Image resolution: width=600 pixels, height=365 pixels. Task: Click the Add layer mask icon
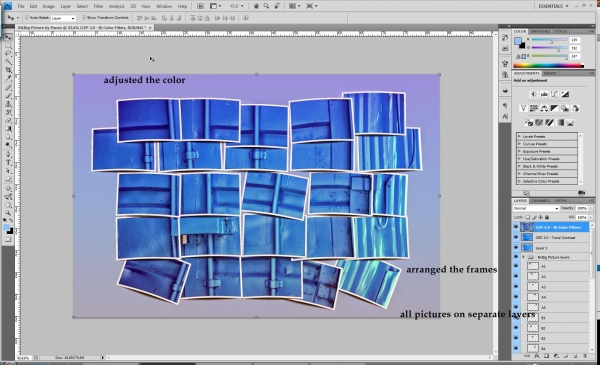546,356
